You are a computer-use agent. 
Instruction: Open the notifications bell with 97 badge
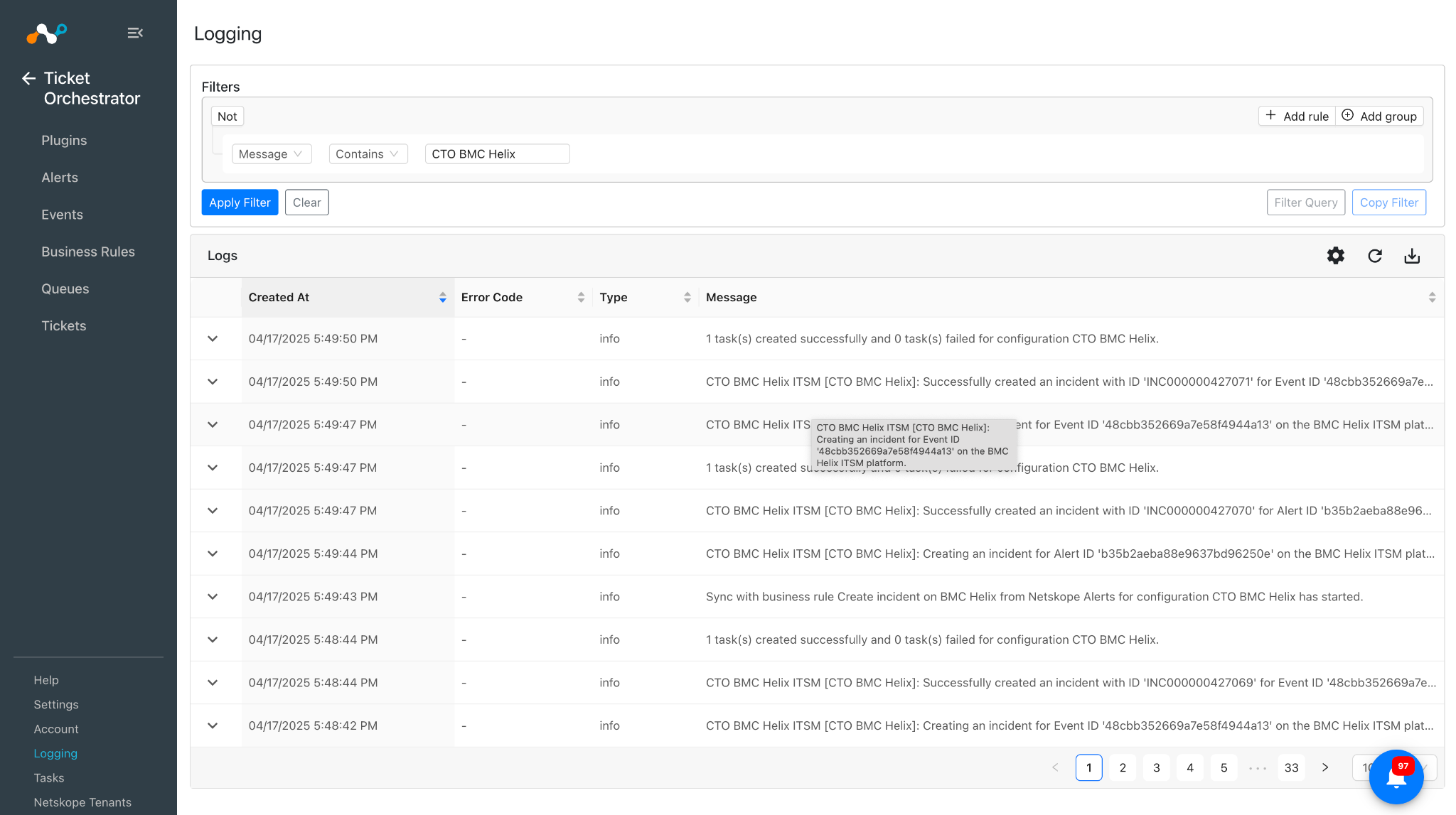[x=1396, y=777]
